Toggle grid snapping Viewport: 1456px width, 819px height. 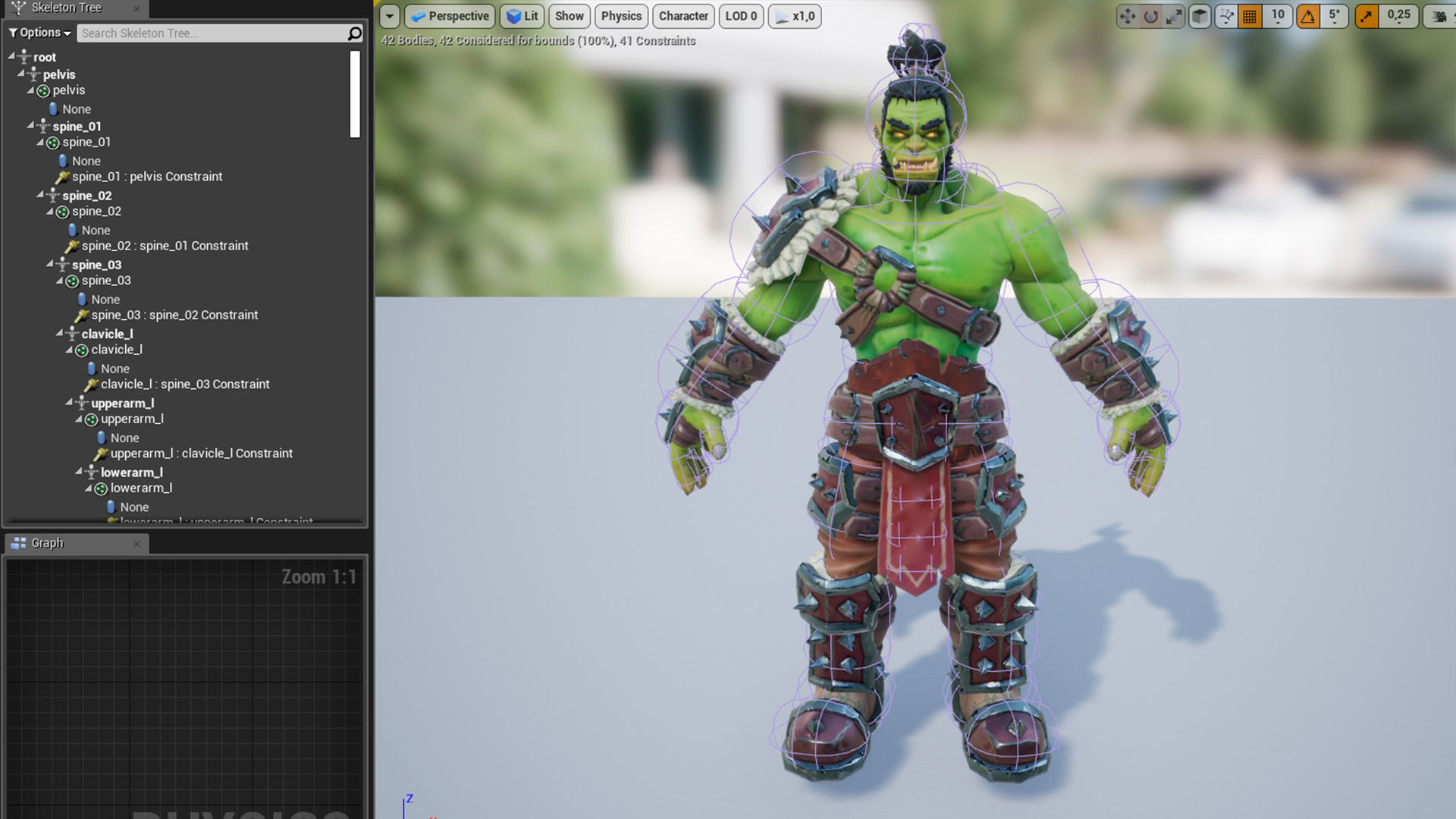point(1250,16)
